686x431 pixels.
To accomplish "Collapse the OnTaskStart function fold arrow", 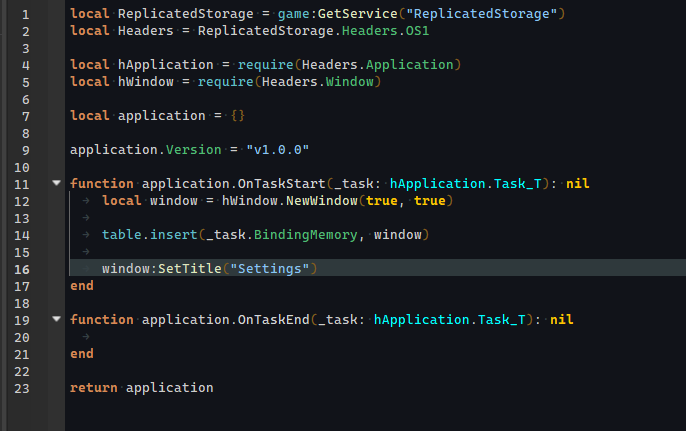I will click(56, 184).
